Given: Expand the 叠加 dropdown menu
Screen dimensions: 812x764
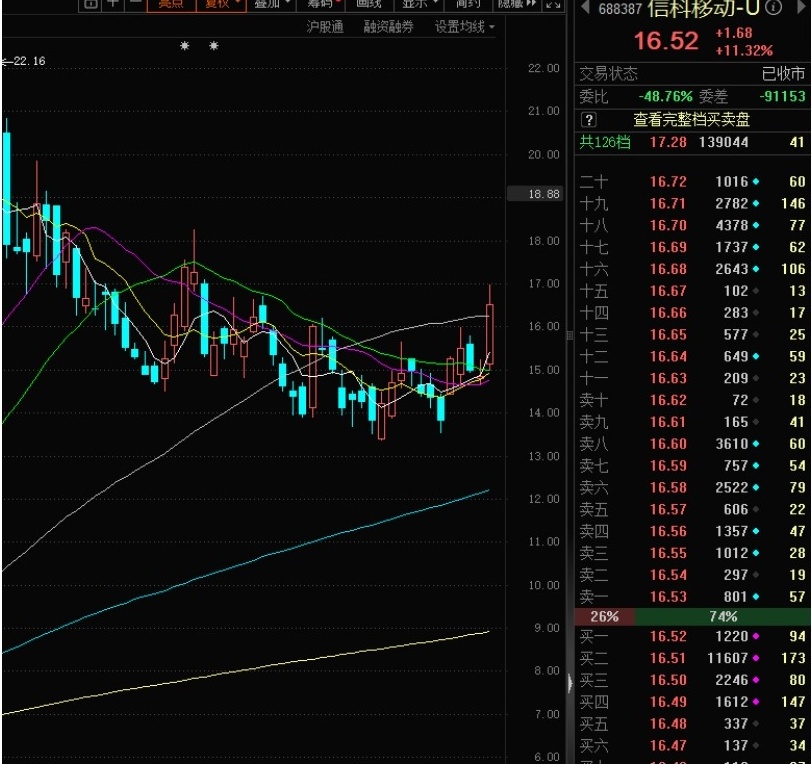Looking at the screenshot, I should click(x=272, y=4).
